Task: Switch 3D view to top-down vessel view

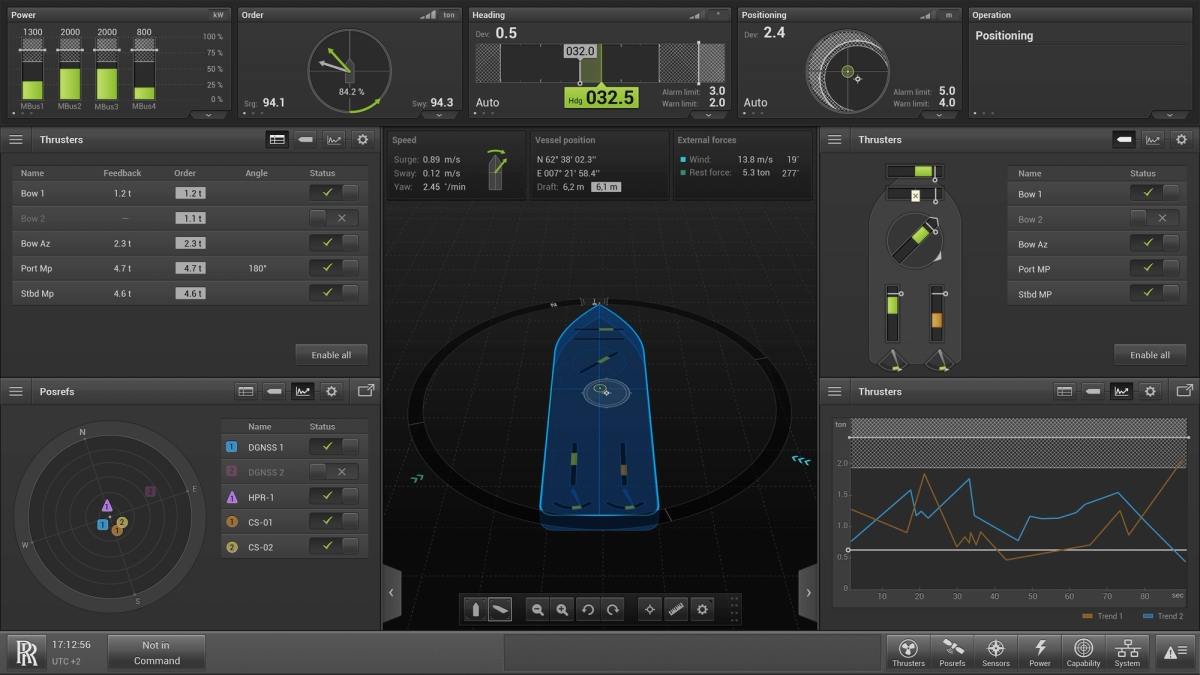Action: coord(476,609)
